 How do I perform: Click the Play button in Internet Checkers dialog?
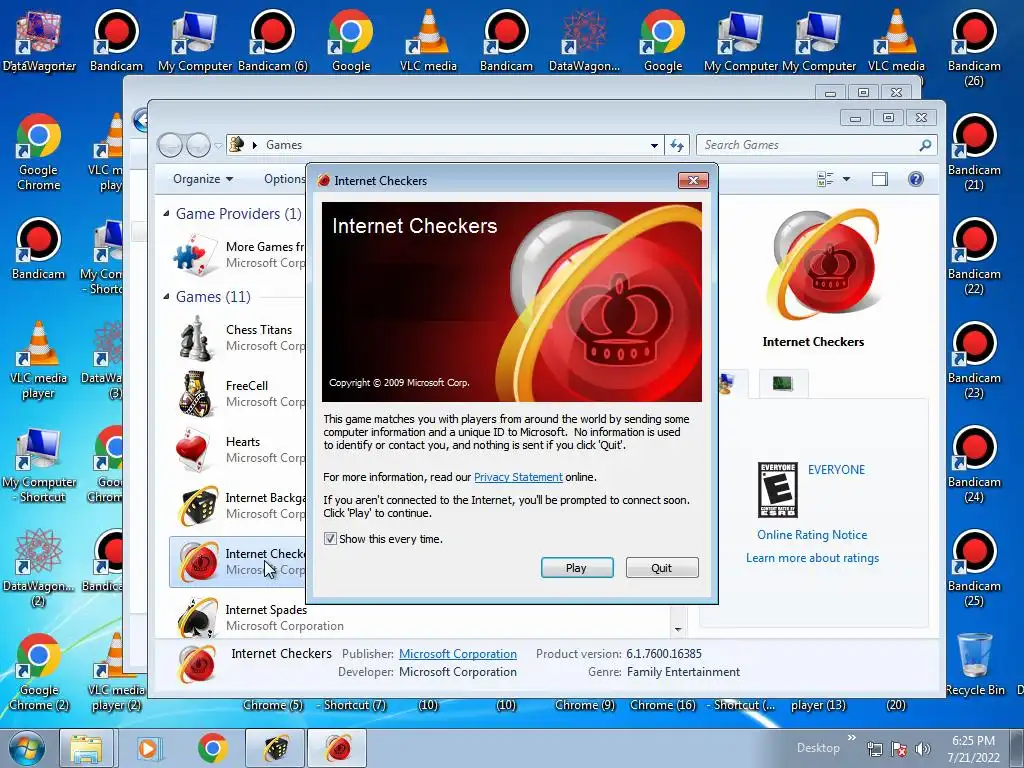point(577,568)
